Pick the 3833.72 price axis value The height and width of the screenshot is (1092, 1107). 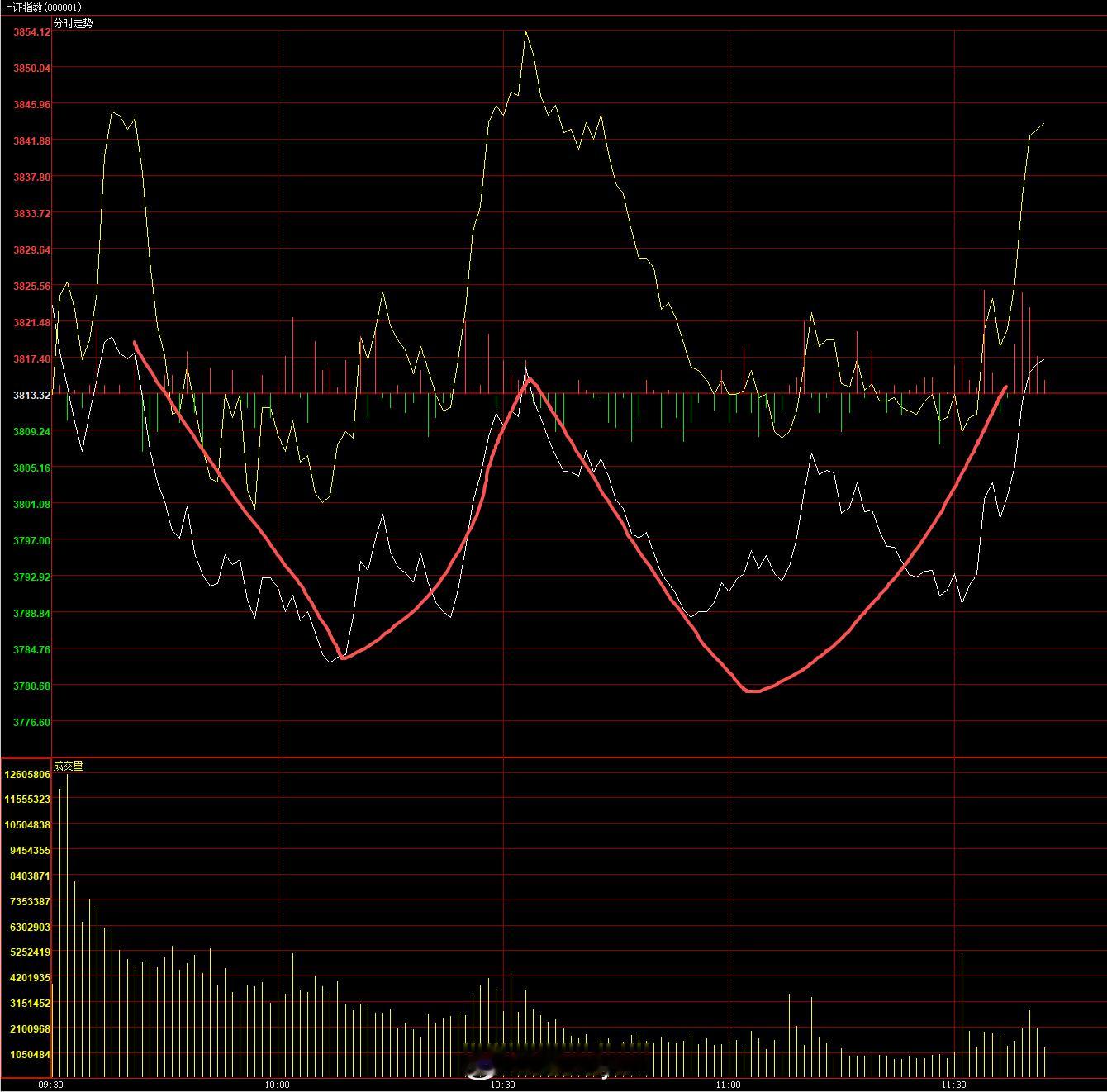click(x=31, y=213)
